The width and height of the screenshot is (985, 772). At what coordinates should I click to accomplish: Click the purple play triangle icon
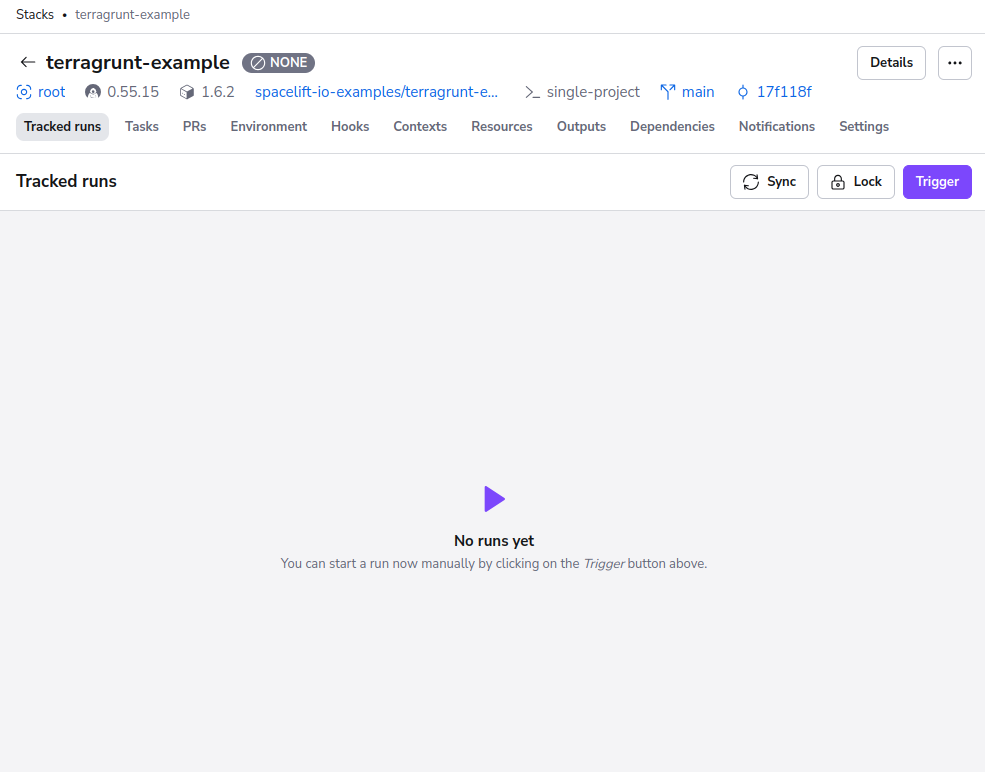coord(493,498)
